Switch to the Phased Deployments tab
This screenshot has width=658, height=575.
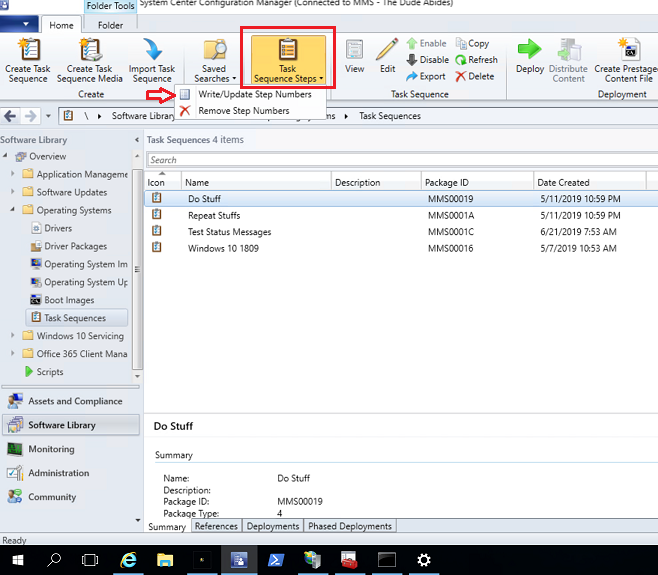coord(350,526)
